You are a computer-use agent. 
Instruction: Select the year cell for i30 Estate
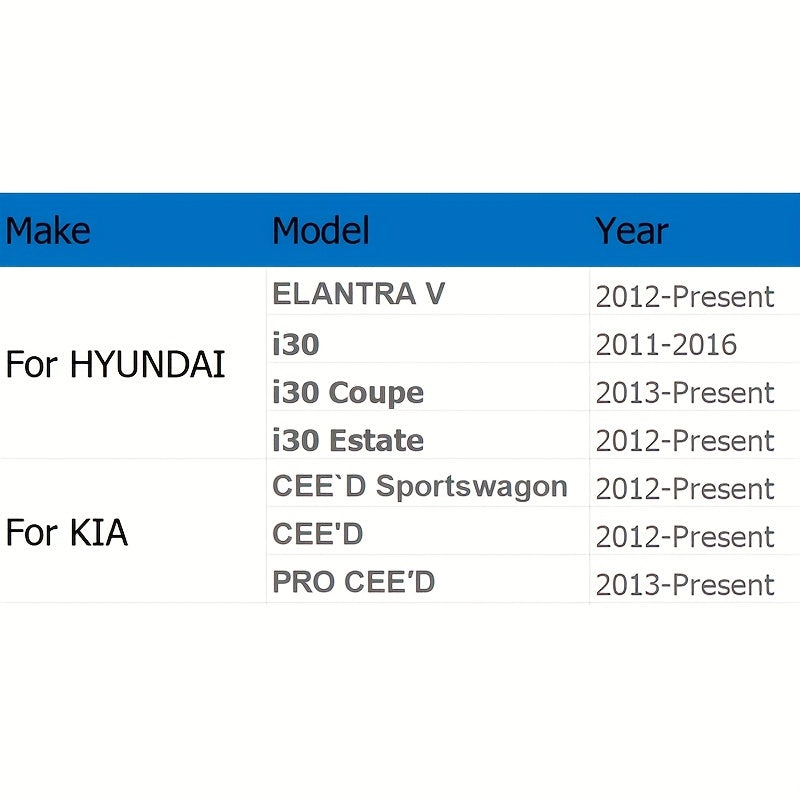coord(685,441)
